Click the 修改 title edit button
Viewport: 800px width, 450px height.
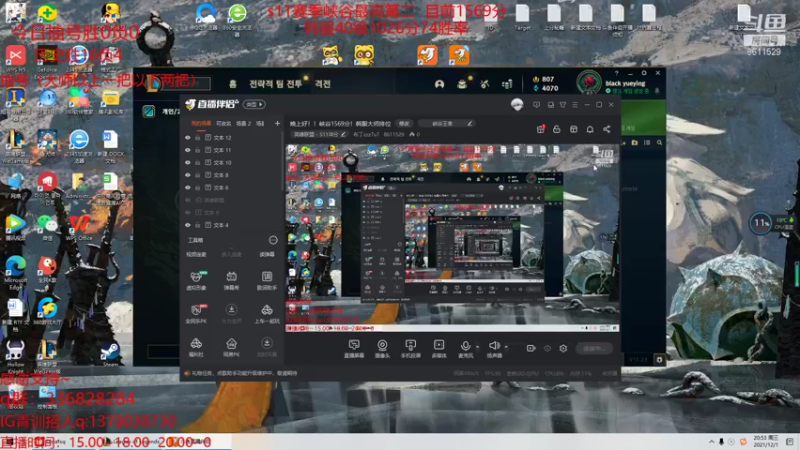pos(404,123)
